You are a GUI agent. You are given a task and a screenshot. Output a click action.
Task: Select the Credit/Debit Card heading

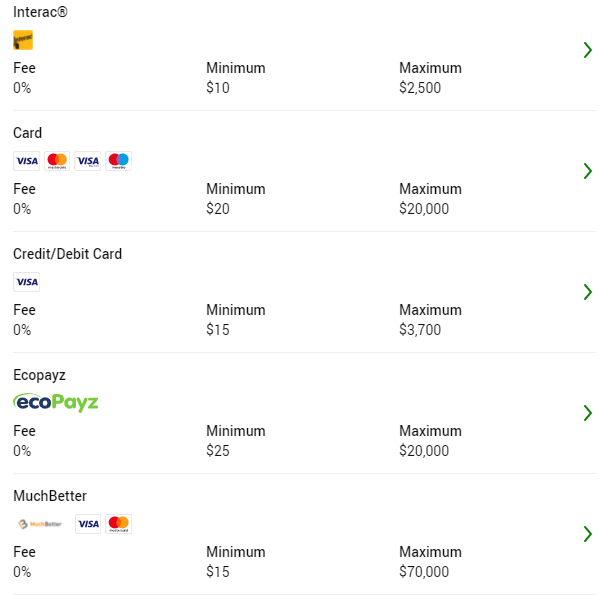click(x=67, y=254)
